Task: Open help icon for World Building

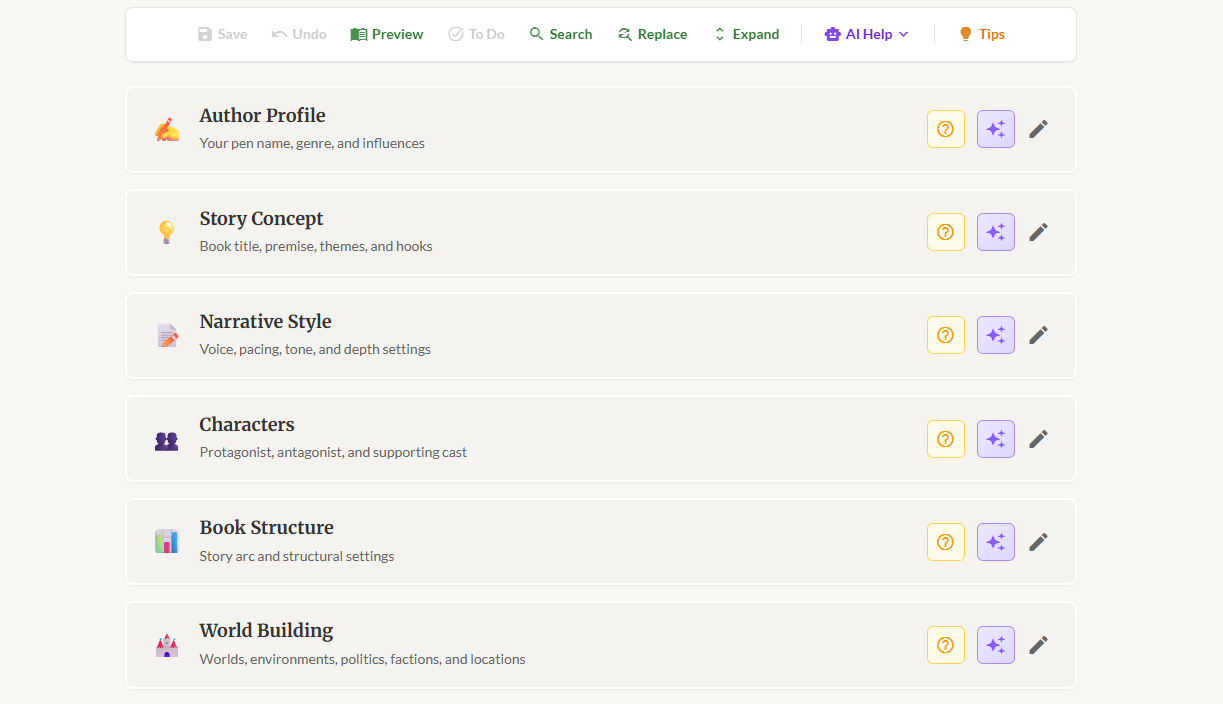Action: (x=945, y=644)
